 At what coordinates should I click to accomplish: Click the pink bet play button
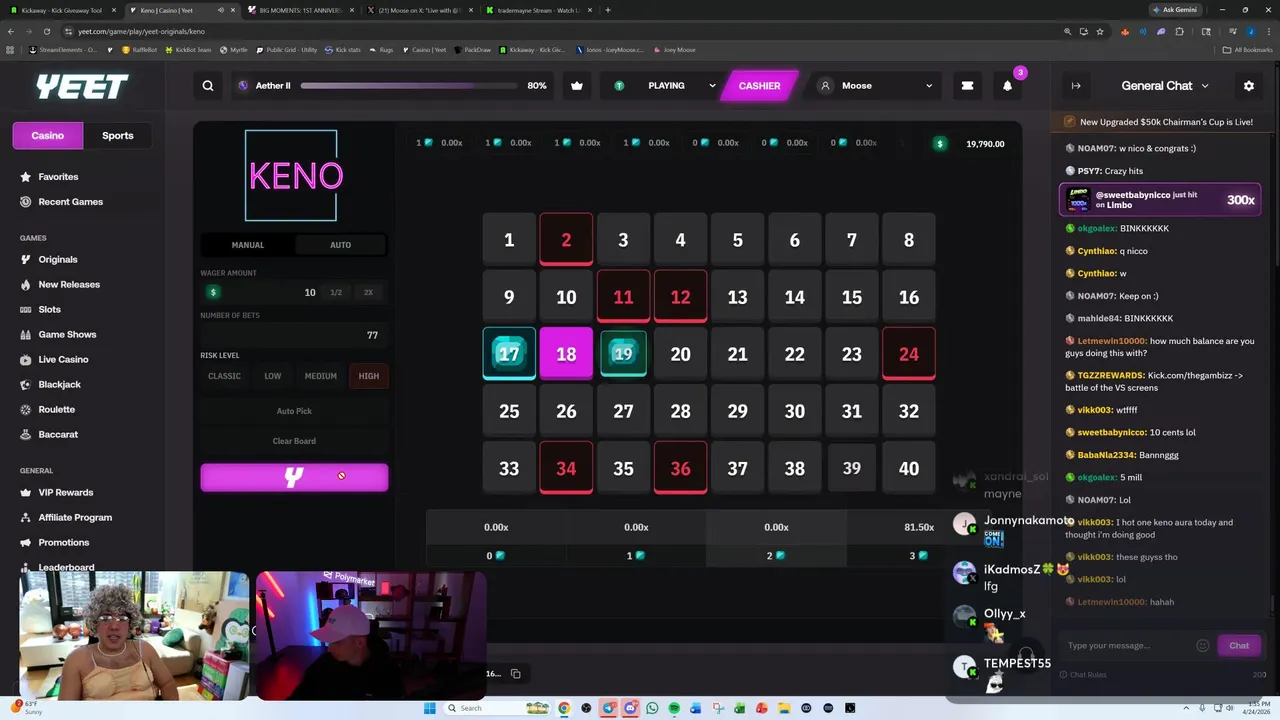tap(294, 478)
